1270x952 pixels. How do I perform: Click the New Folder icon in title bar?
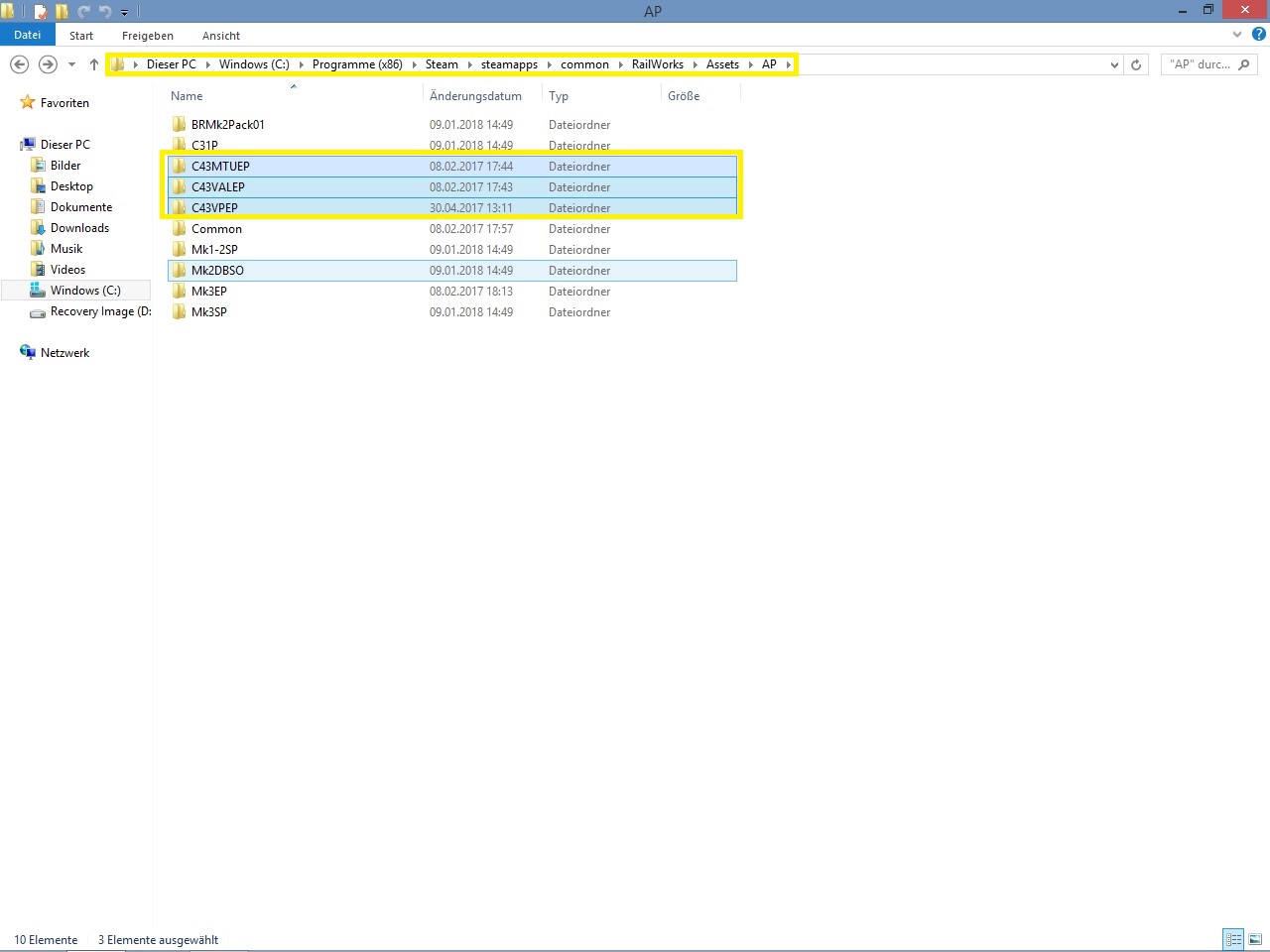62,12
